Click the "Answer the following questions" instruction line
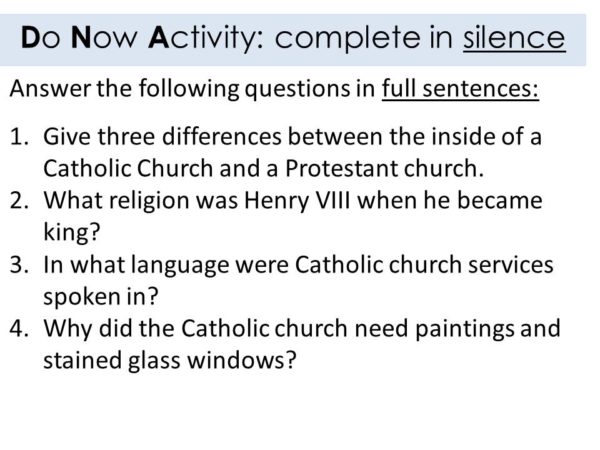This screenshot has height=450, width=600. 193,88
